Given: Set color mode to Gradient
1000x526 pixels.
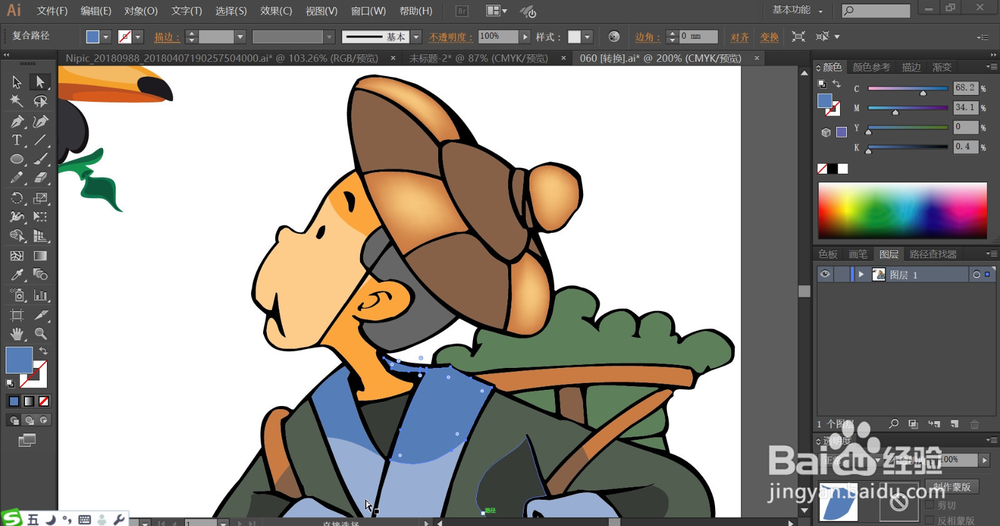Looking at the screenshot, I should pyautogui.click(x=29, y=401).
